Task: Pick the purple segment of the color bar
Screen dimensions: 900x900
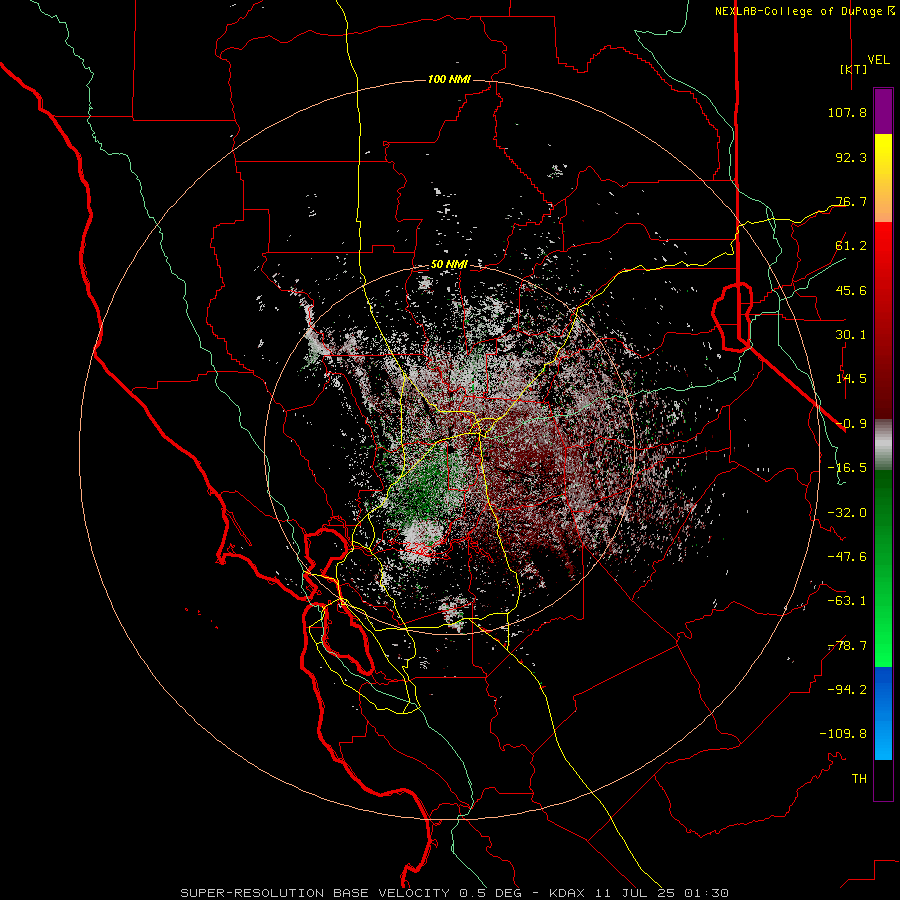Action: (x=883, y=111)
